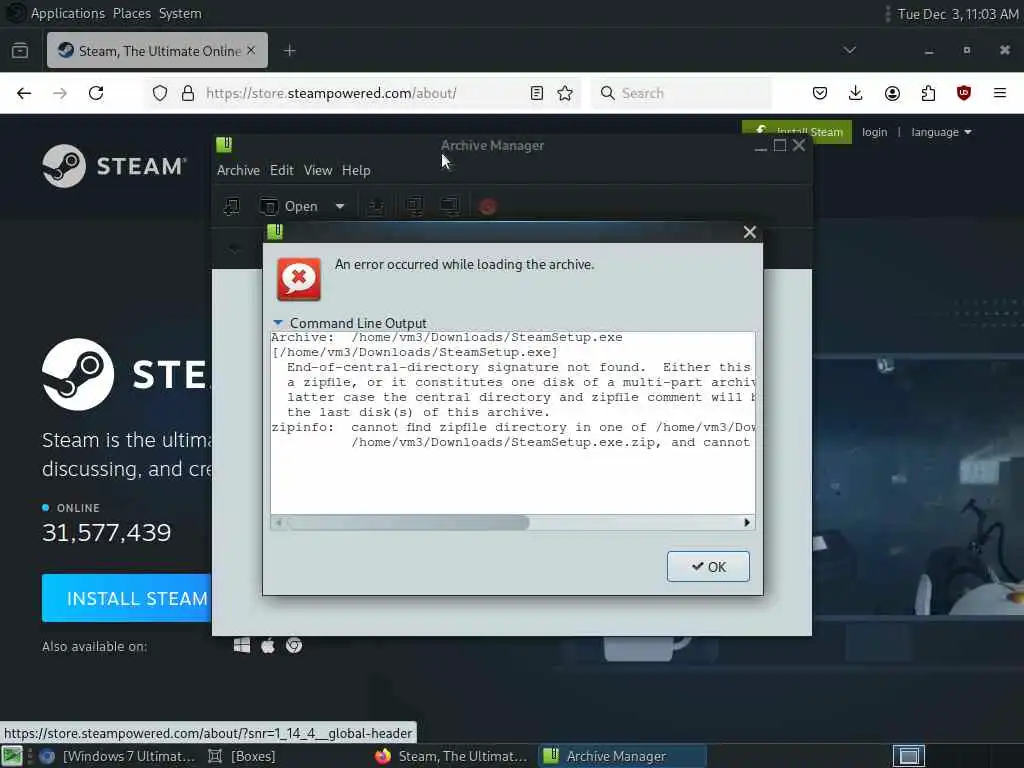
Task: Click the clock showing Tue Dec 3
Action: point(957,14)
